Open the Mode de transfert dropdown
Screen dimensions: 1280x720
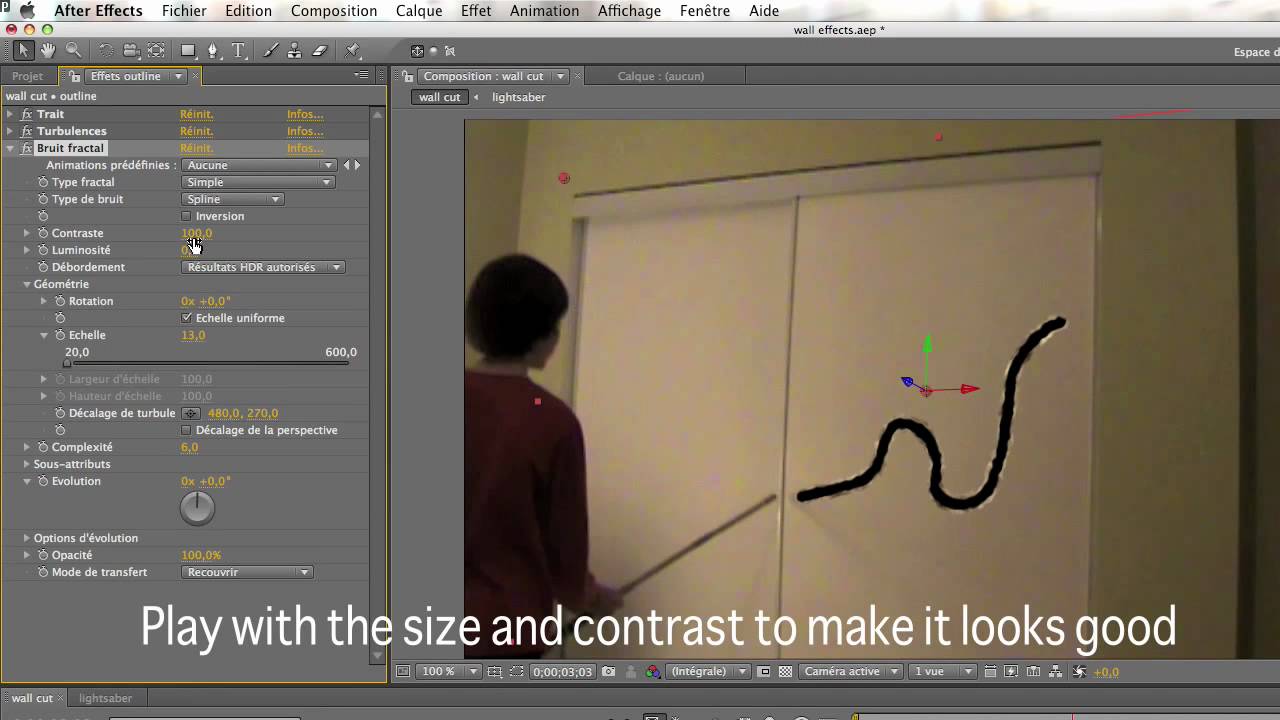248,572
